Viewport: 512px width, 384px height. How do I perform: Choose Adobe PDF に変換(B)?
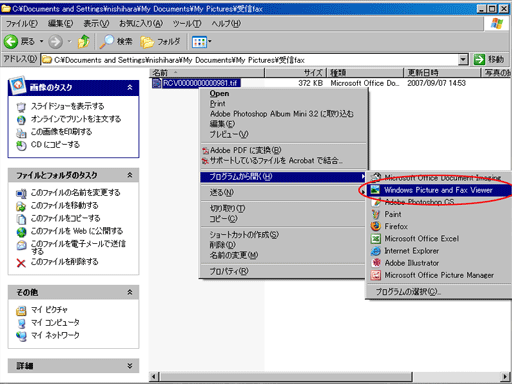284,150
